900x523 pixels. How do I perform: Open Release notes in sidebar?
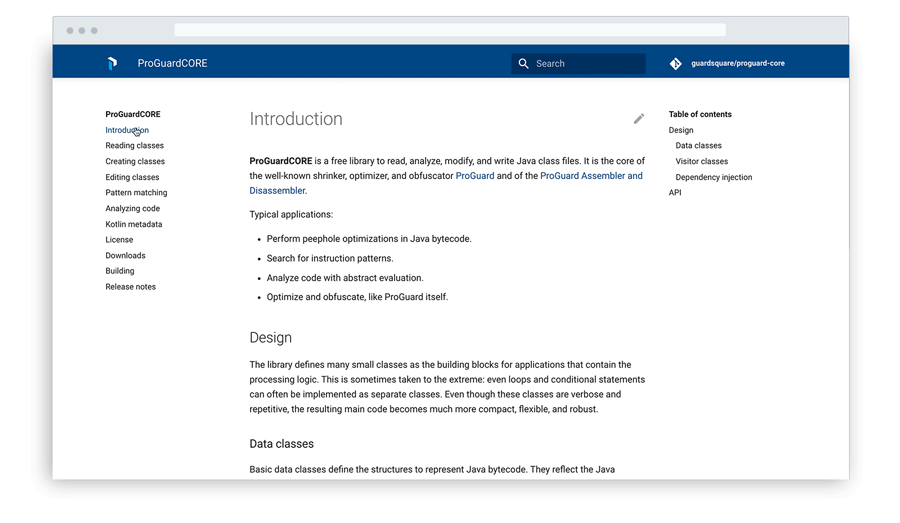click(130, 287)
